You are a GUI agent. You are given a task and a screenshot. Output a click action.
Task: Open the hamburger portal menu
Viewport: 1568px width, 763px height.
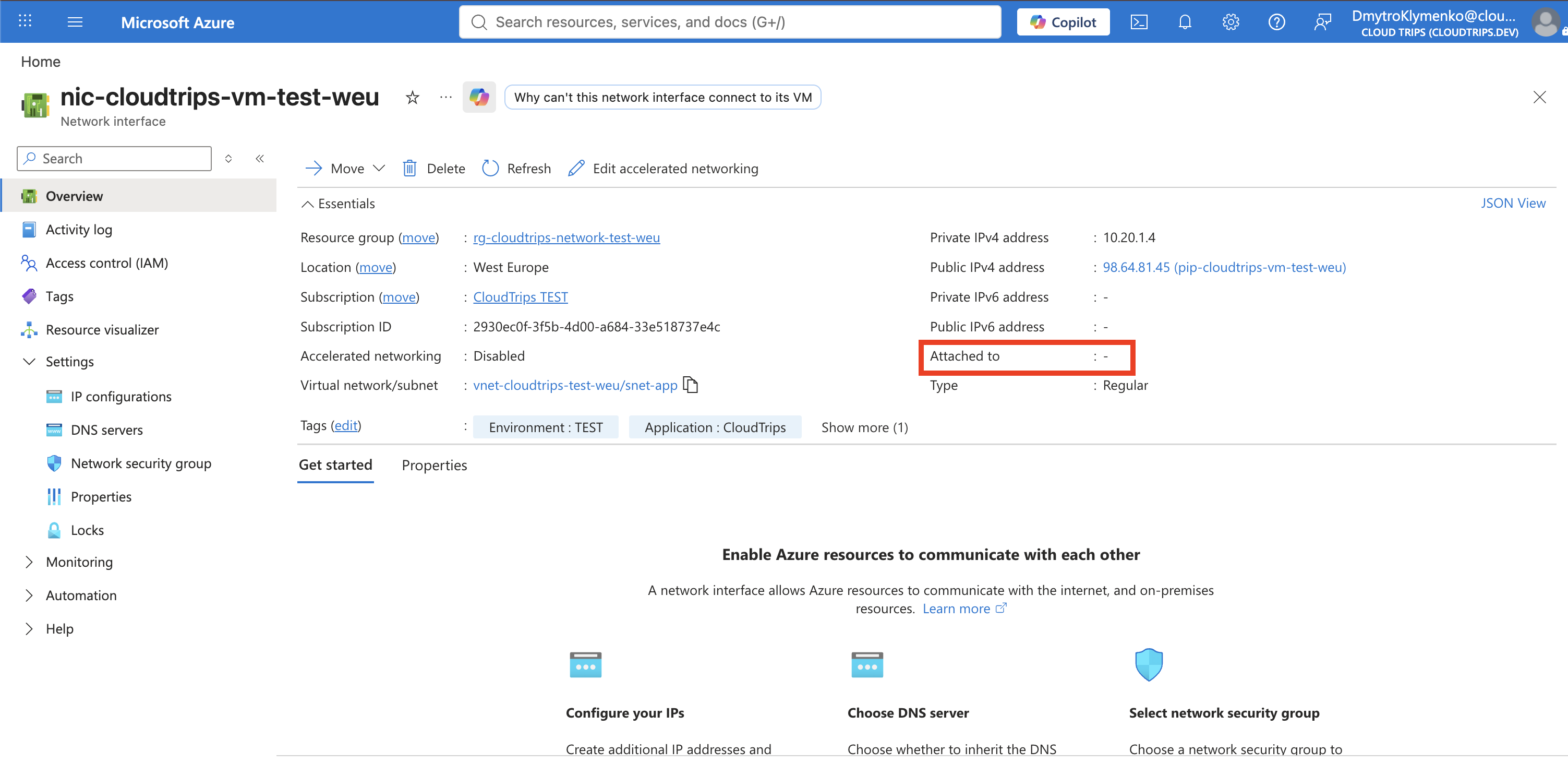75,22
